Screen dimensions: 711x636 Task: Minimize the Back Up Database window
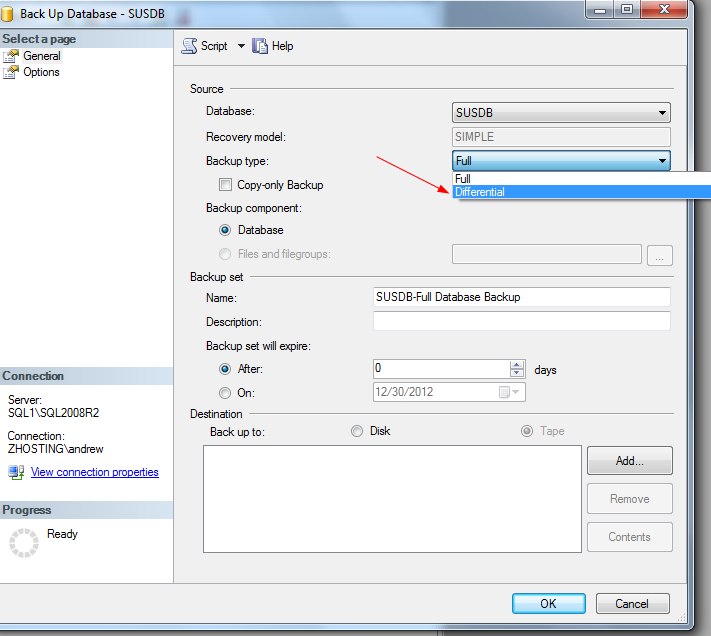[599, 10]
